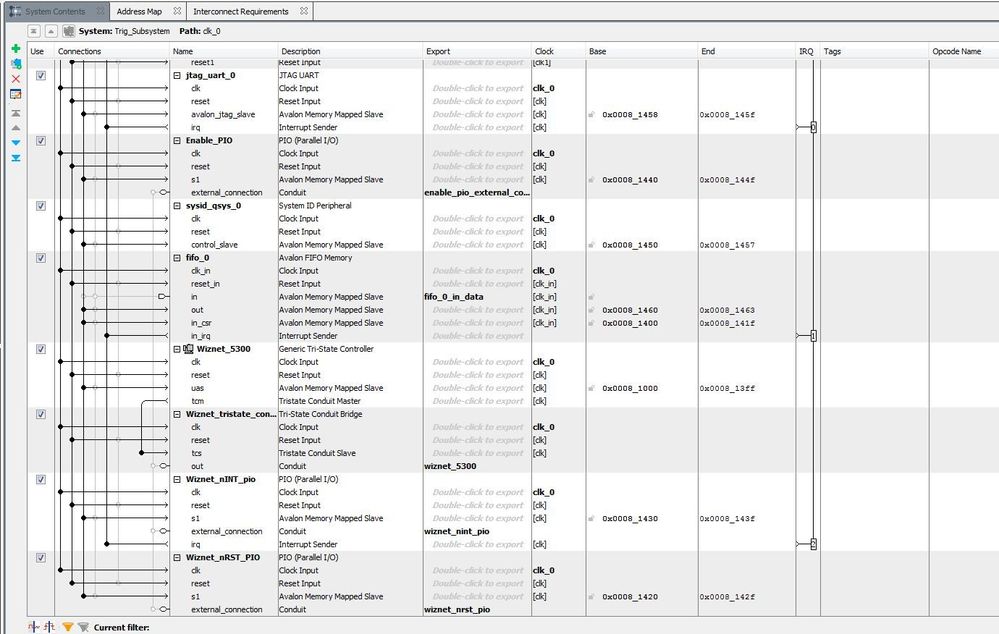Collapse the Wiznet_5300 component tree
999x634 pixels.
177,349
